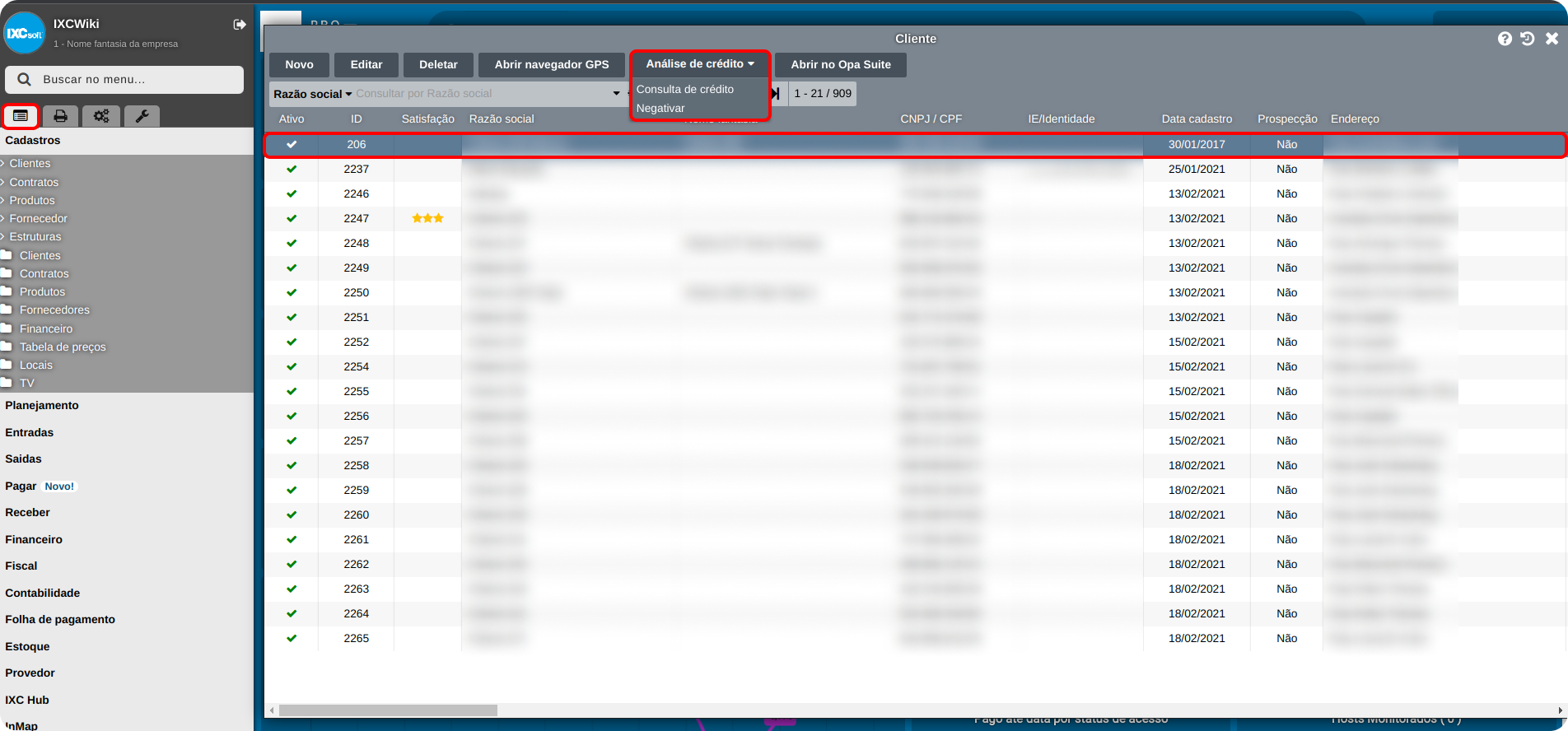Screen dimensions: 1568x731
Task: Click the three-star satisfaction rating in row 2247
Action: point(427,218)
